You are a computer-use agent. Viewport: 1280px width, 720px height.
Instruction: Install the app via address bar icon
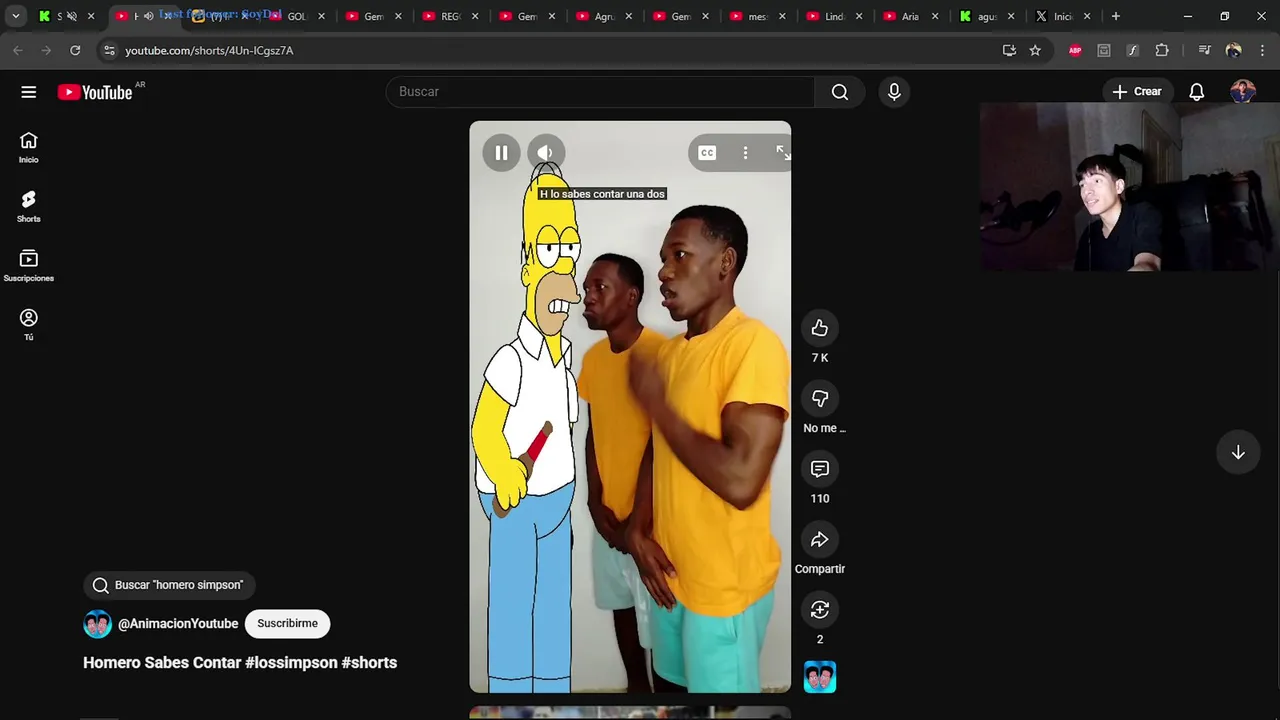click(1009, 50)
